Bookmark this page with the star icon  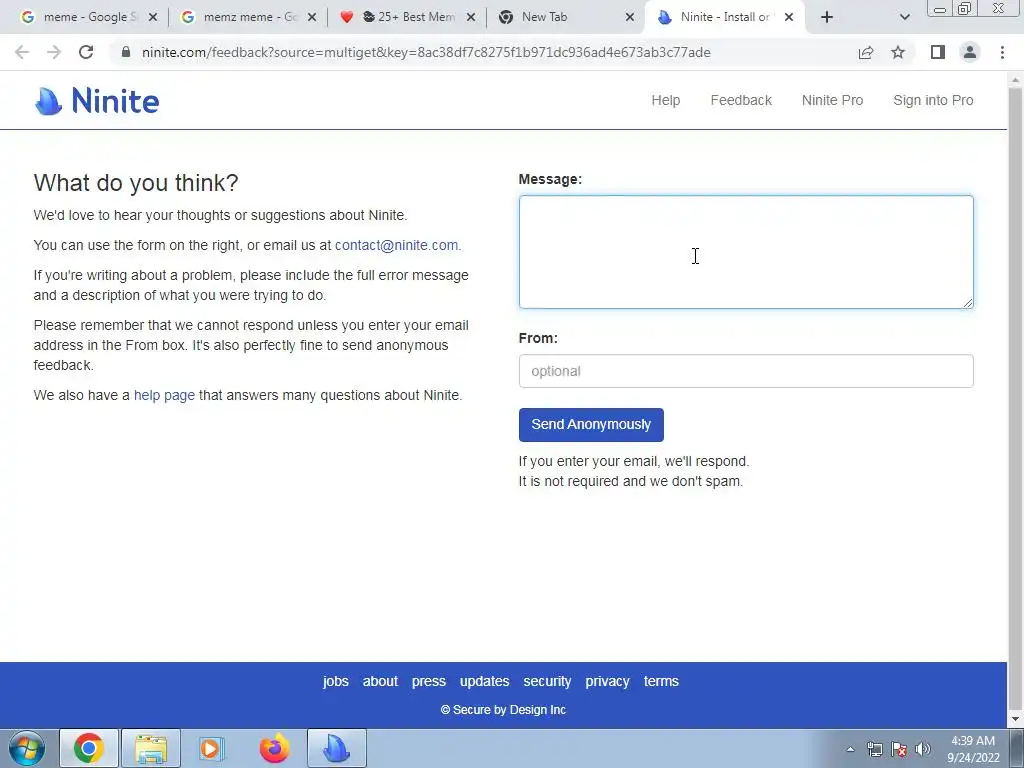898,52
